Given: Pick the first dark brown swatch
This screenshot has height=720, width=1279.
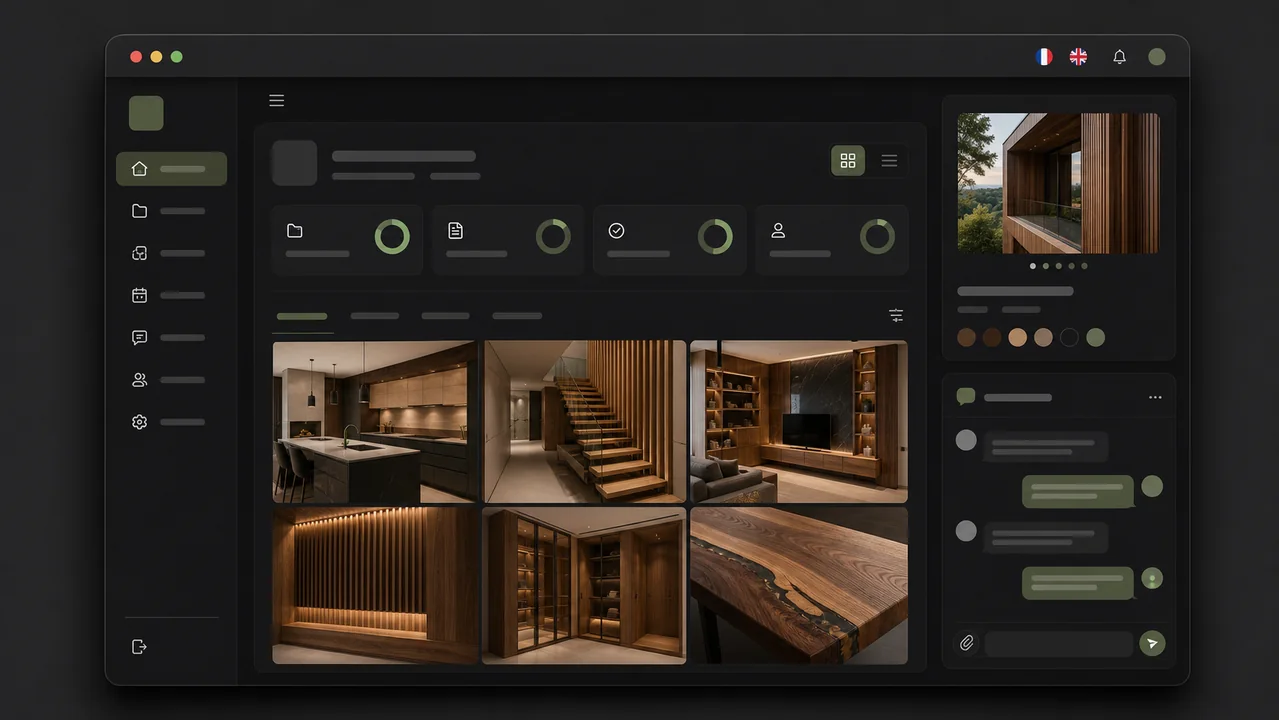Looking at the screenshot, I should (966, 337).
